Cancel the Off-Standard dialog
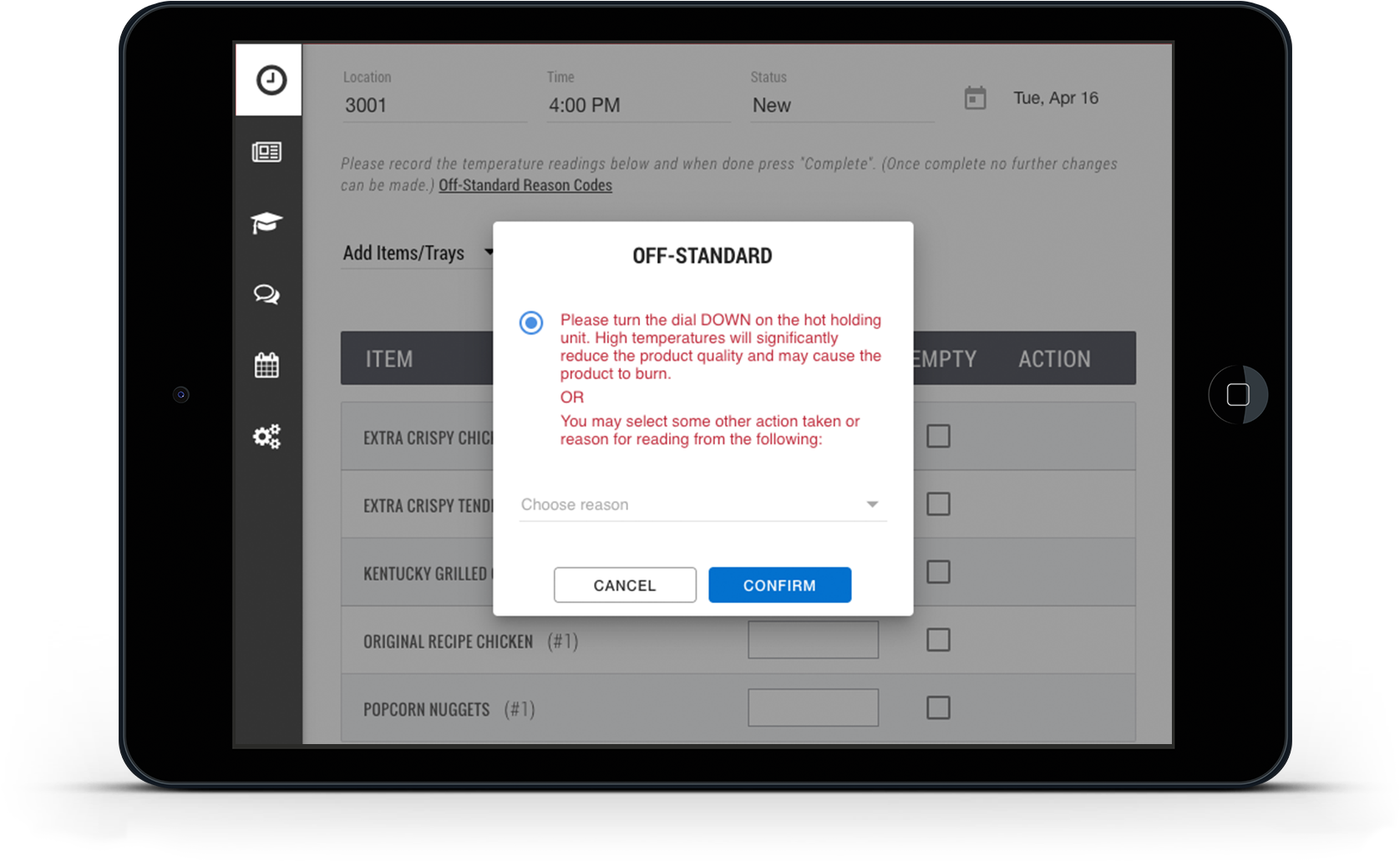1400x861 pixels. pos(625,585)
